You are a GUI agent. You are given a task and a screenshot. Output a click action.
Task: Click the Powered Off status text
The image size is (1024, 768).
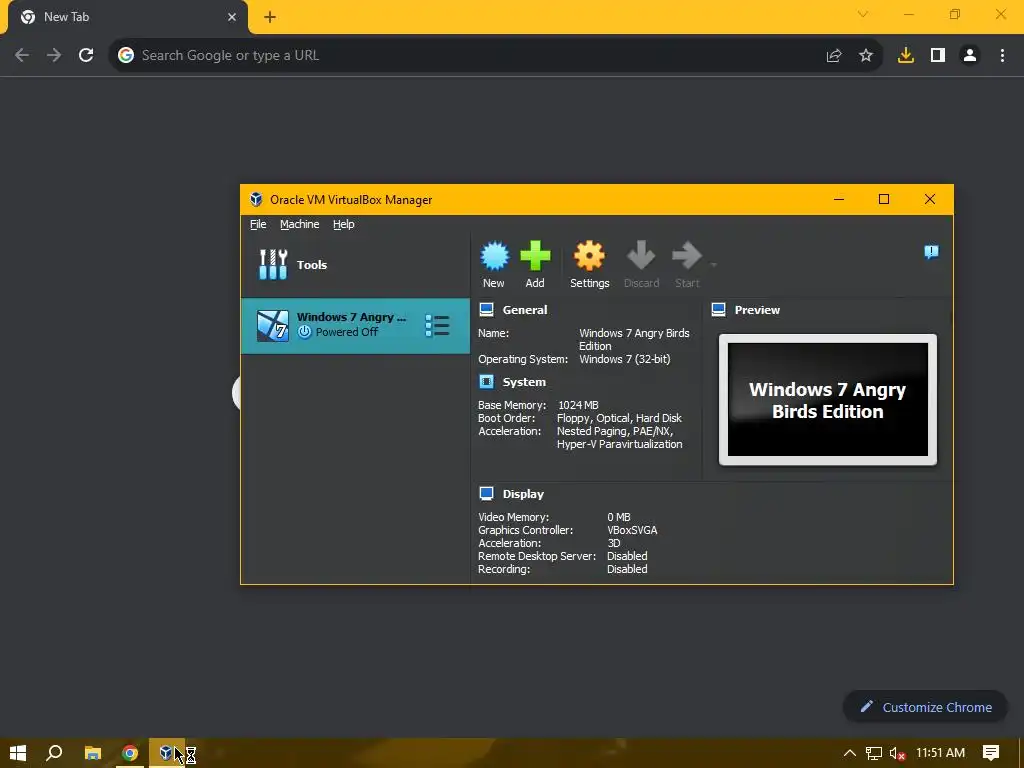(347, 332)
